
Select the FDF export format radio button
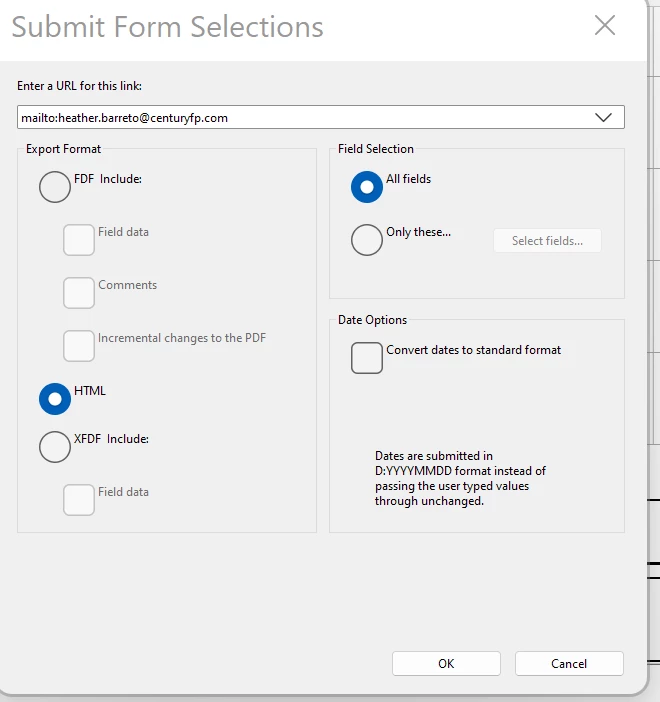(x=55, y=187)
